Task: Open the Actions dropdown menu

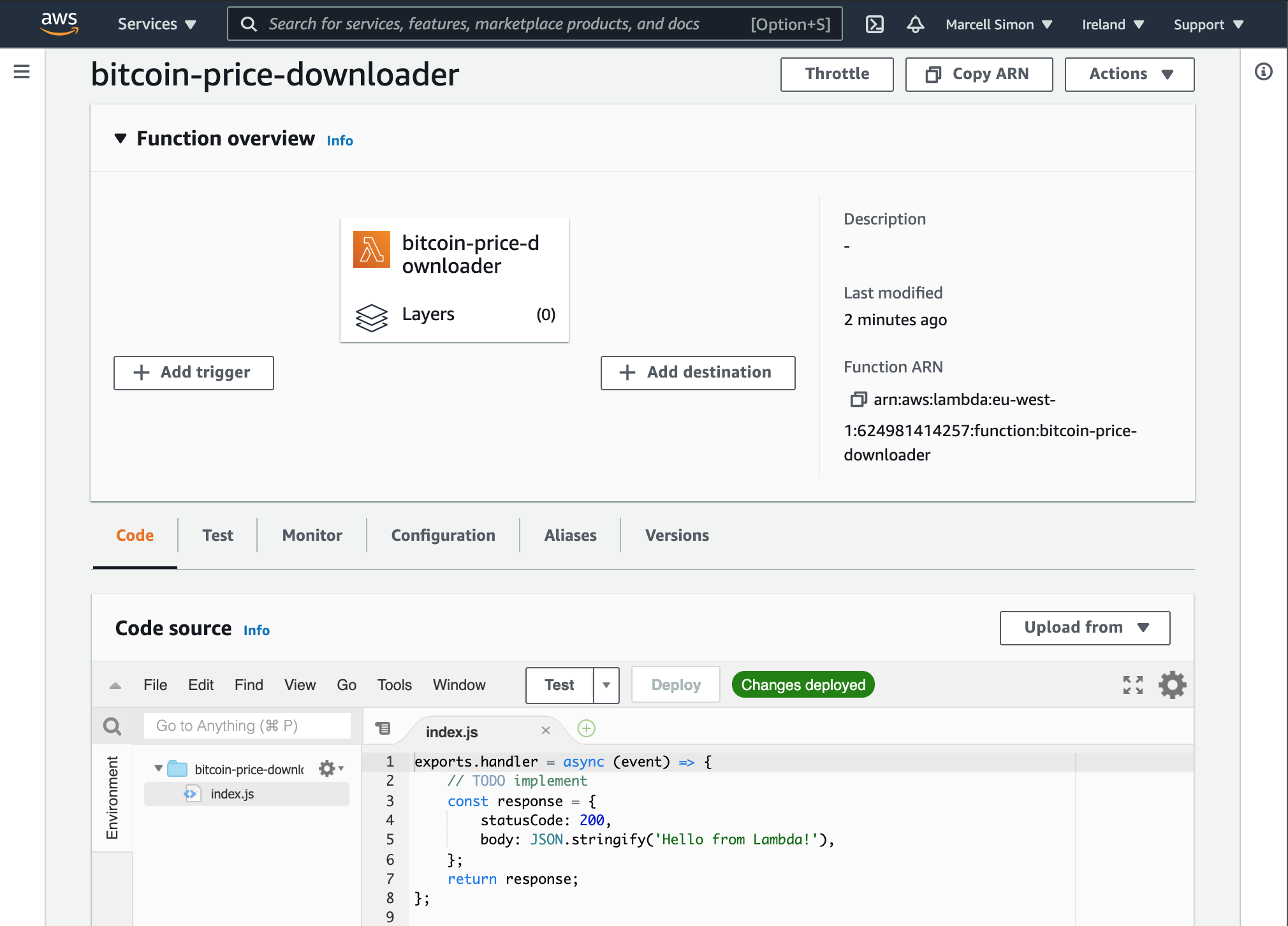Action: coord(1129,73)
